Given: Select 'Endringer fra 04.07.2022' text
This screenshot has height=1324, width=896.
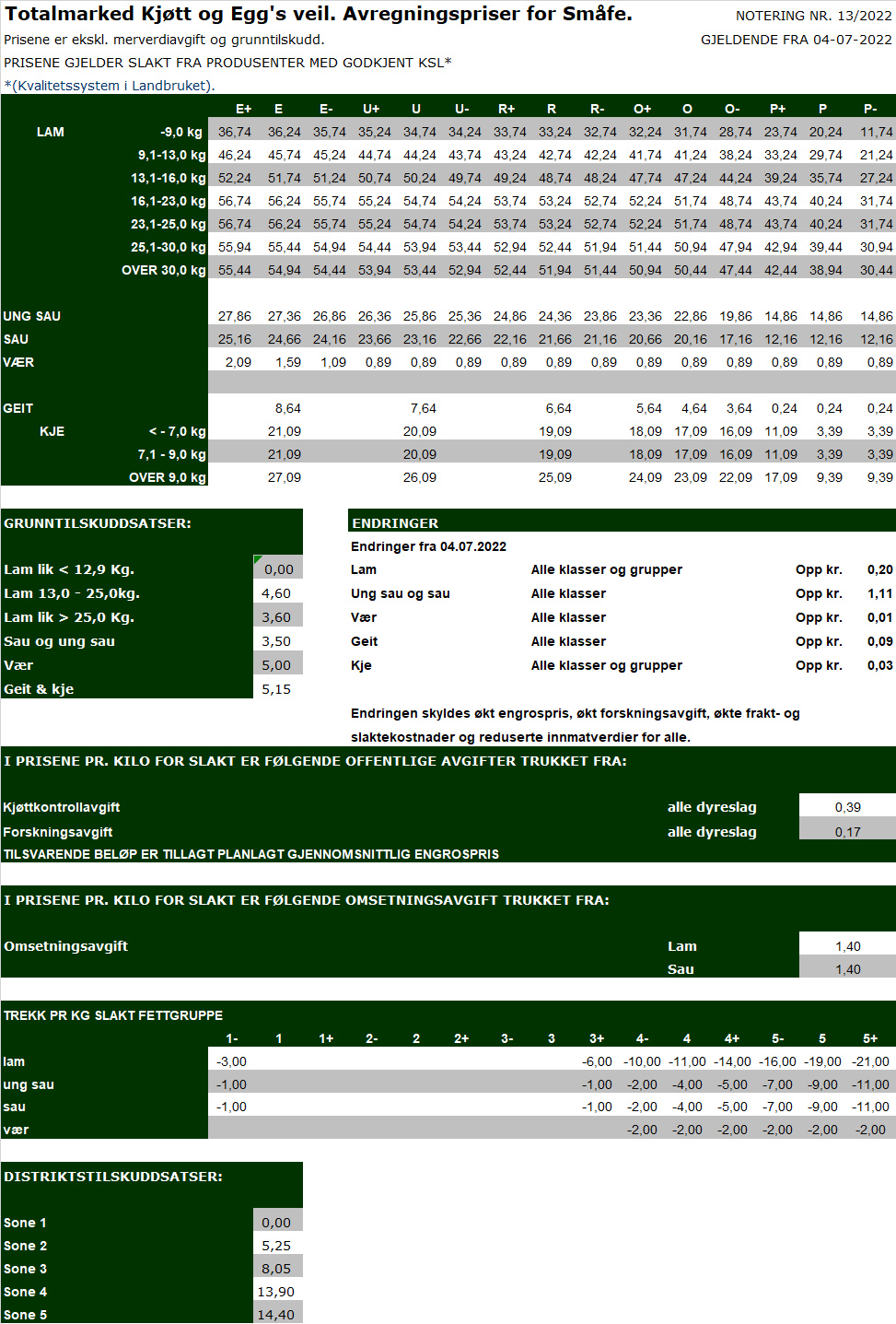Looking at the screenshot, I should 428,546.
